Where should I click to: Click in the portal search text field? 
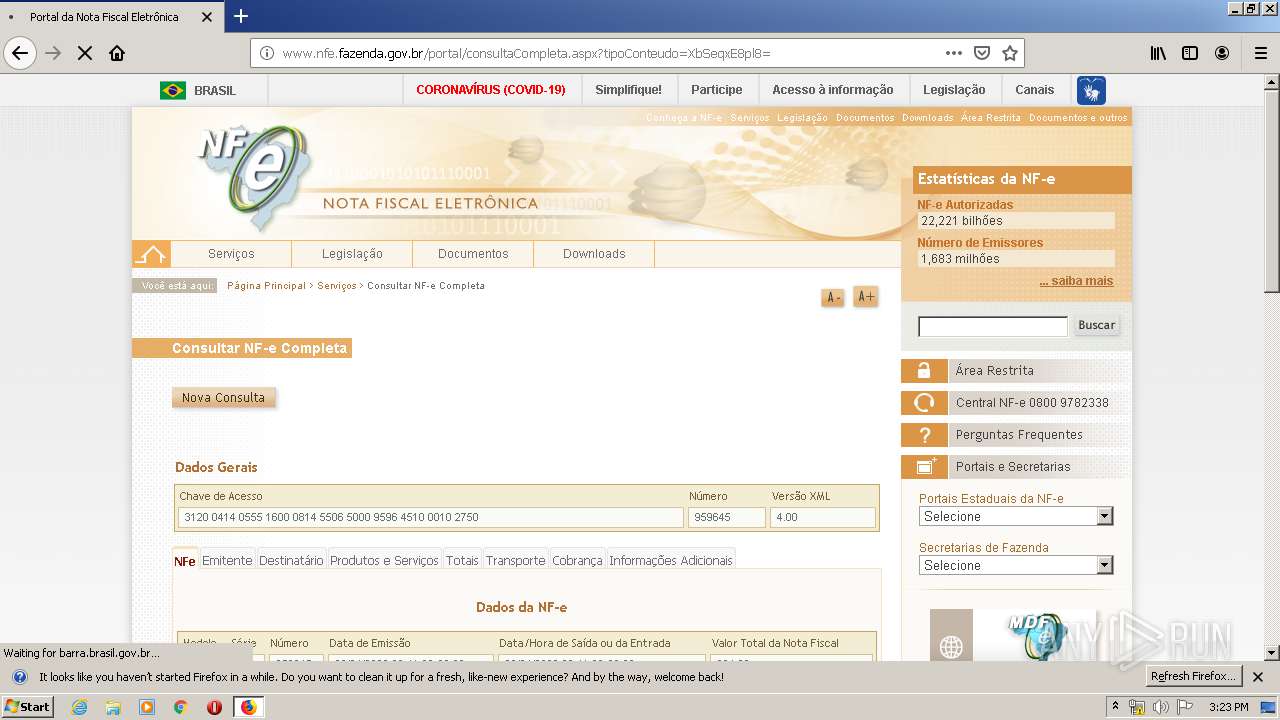(993, 326)
